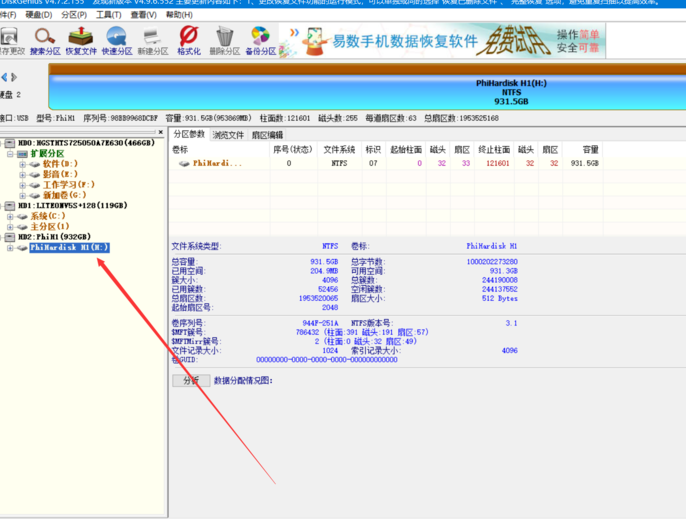Click the 121601 end cylinder table cell
The width and height of the screenshot is (686, 519).
coord(498,163)
